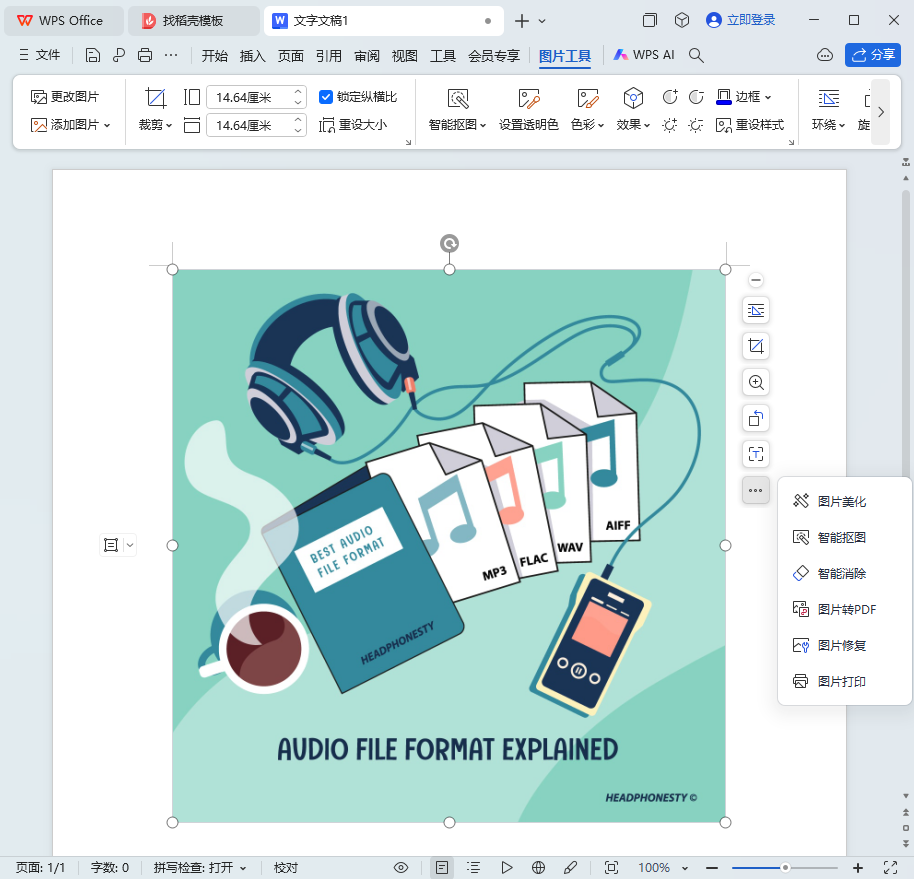Toggle the 锁定纵横比 checkbox
This screenshot has width=914, height=879.
click(x=326, y=97)
